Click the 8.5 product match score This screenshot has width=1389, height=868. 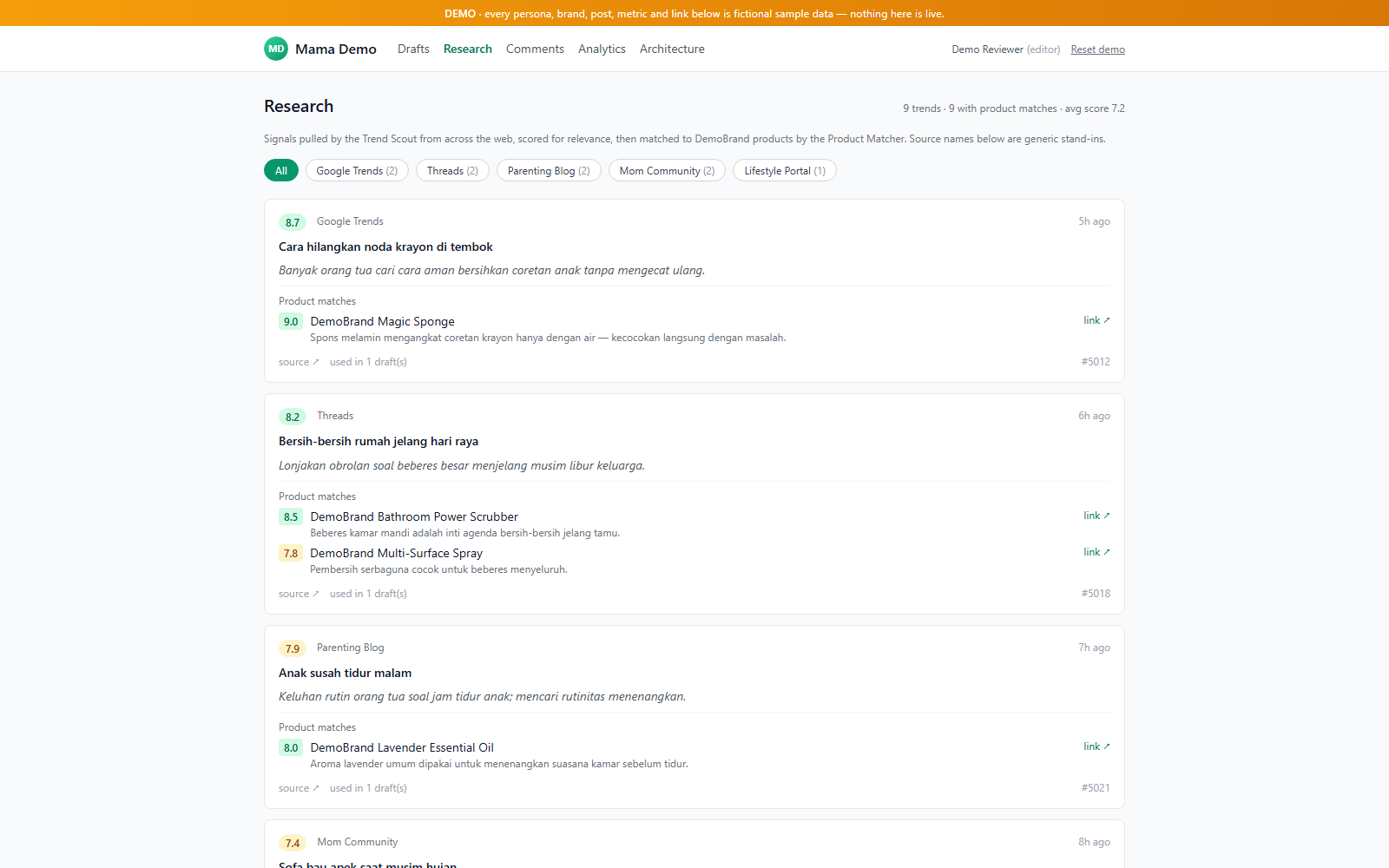[291, 516]
